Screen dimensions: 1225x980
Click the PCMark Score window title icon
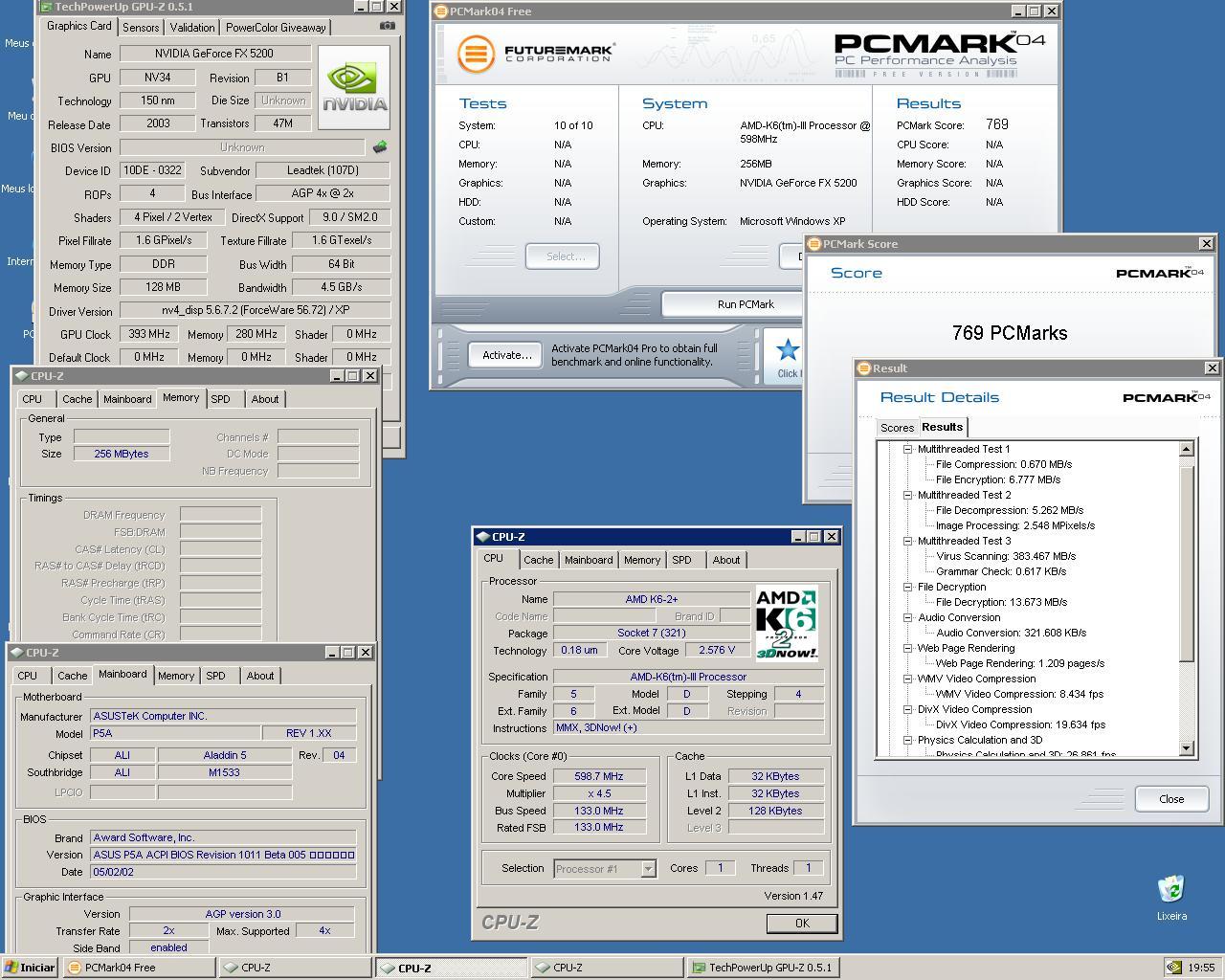pos(813,244)
